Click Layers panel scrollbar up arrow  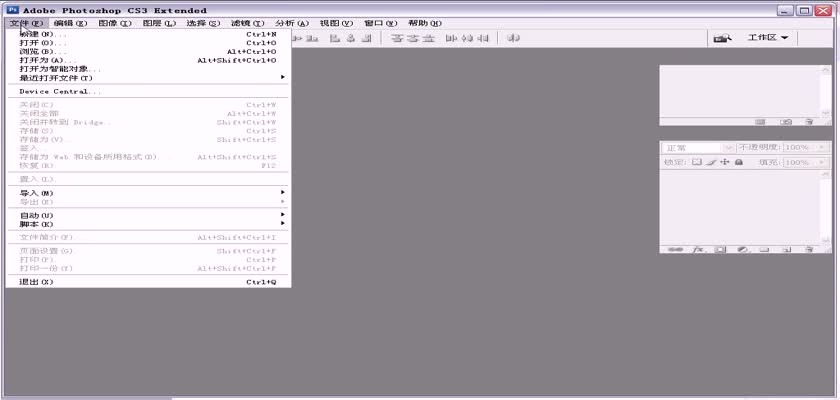pyautogui.click(x=826, y=174)
